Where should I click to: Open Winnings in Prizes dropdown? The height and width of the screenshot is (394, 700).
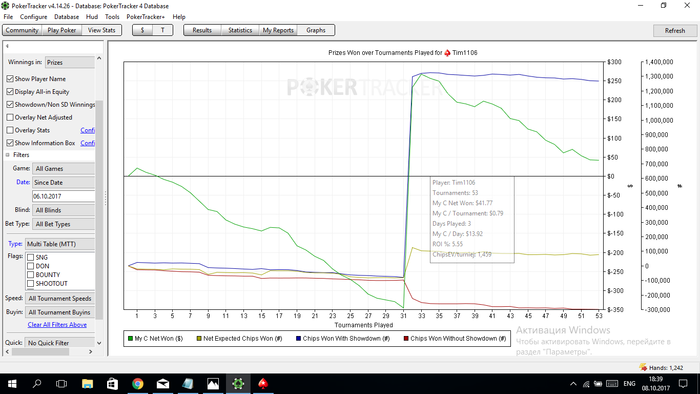coord(70,62)
